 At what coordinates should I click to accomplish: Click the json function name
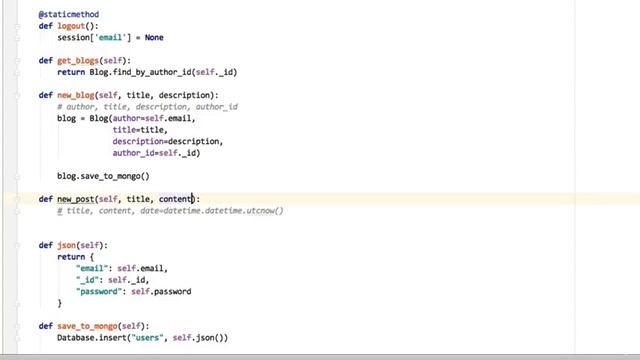point(67,245)
